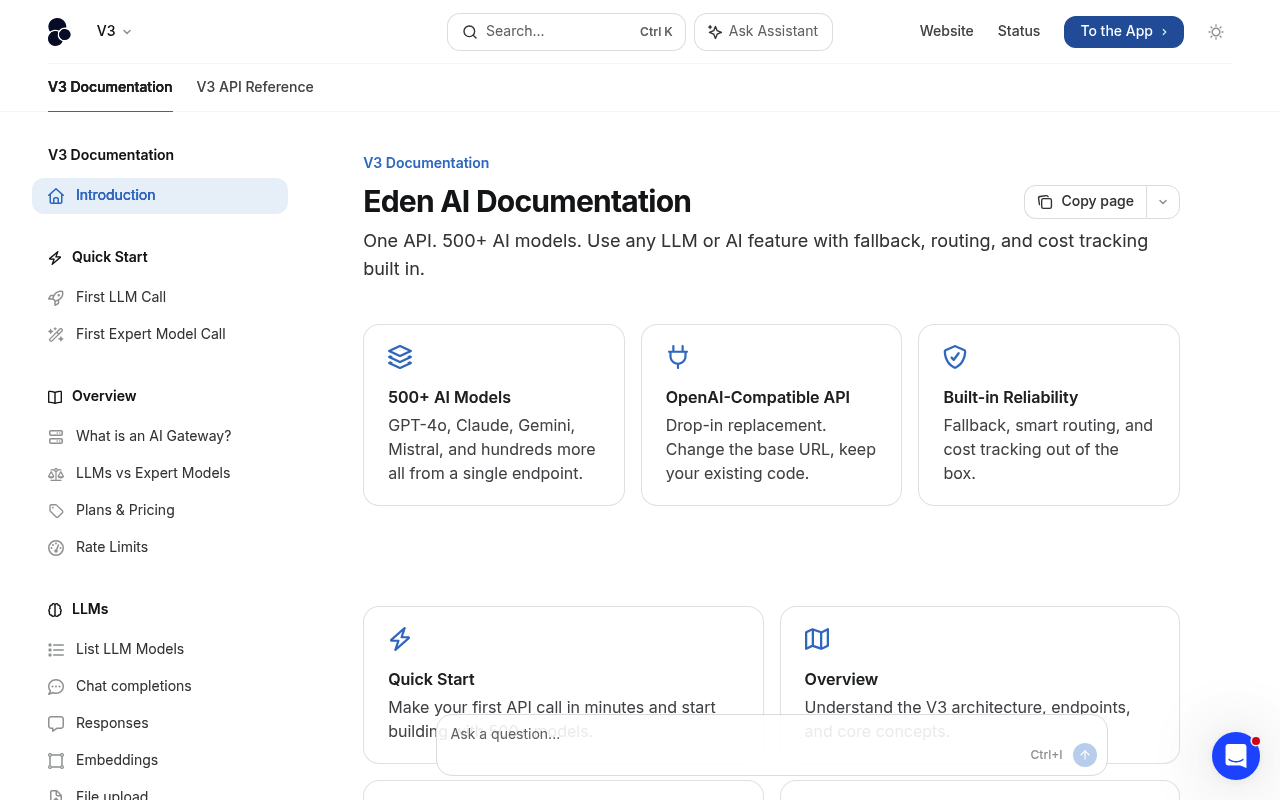Open LLMs vs Expert Models page

[153, 473]
